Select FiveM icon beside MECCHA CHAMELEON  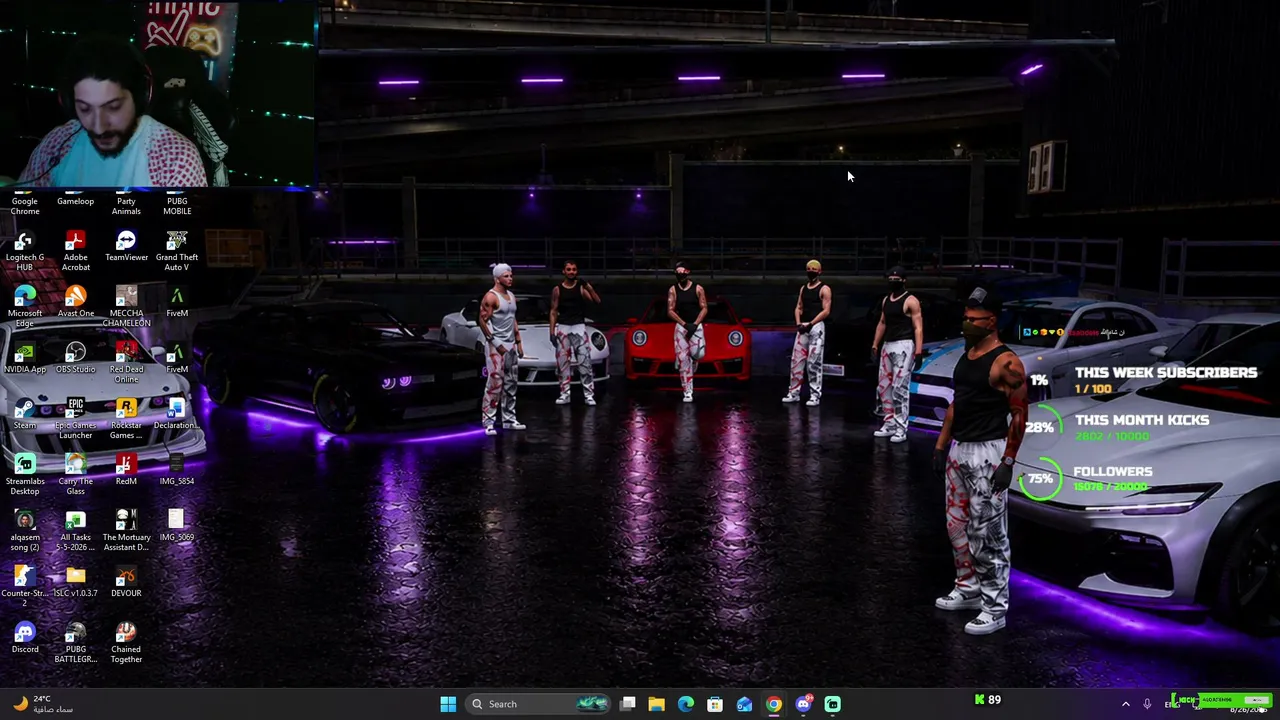tap(177, 302)
